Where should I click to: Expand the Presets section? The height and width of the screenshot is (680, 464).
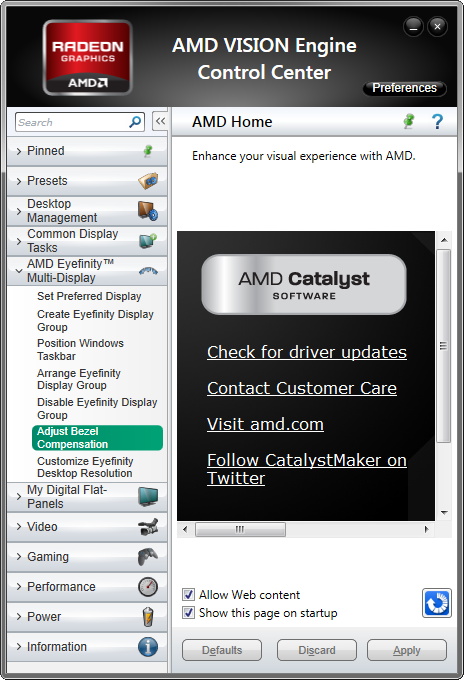point(87,181)
